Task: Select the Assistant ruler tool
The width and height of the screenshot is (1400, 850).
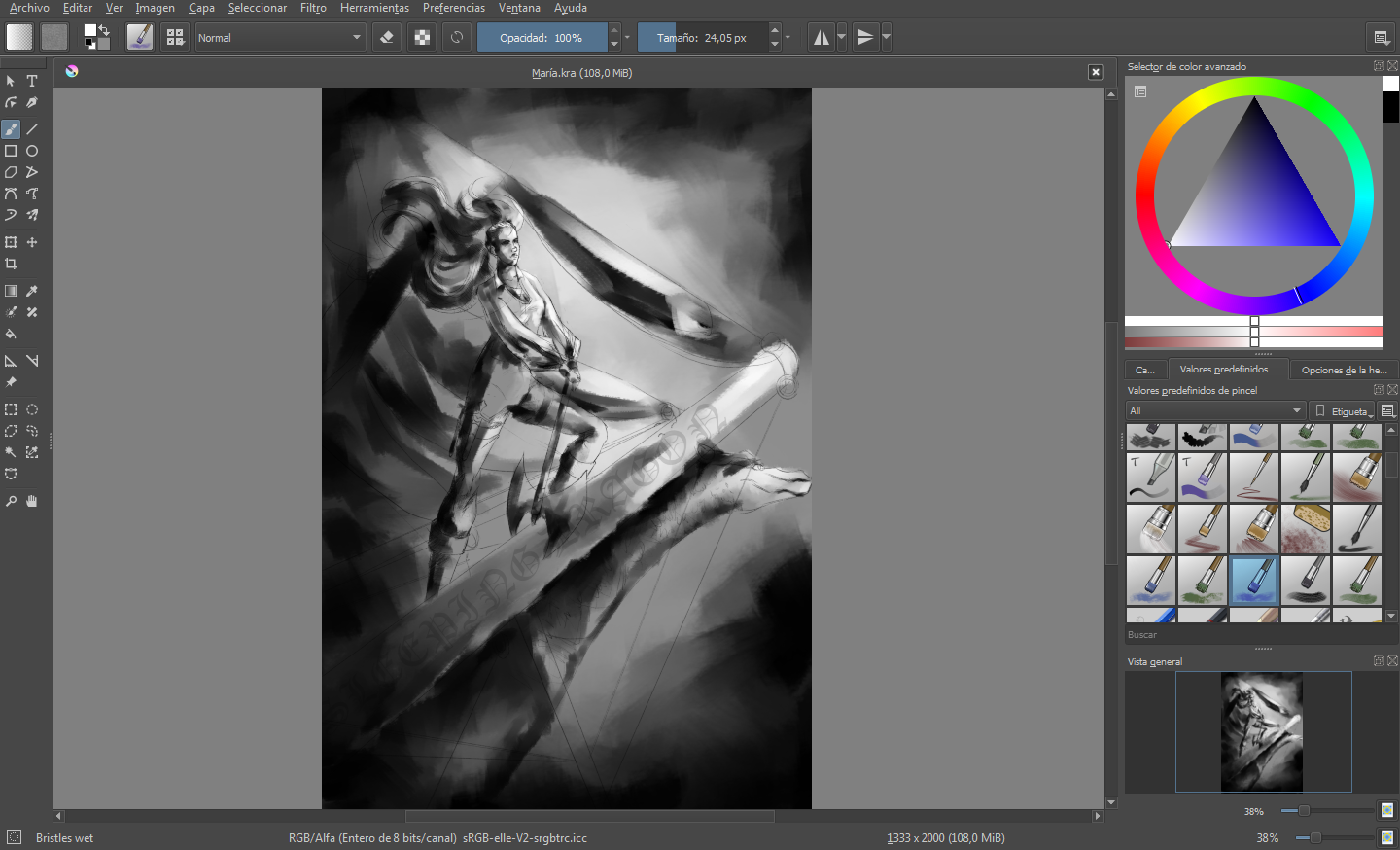Action: pos(11,361)
